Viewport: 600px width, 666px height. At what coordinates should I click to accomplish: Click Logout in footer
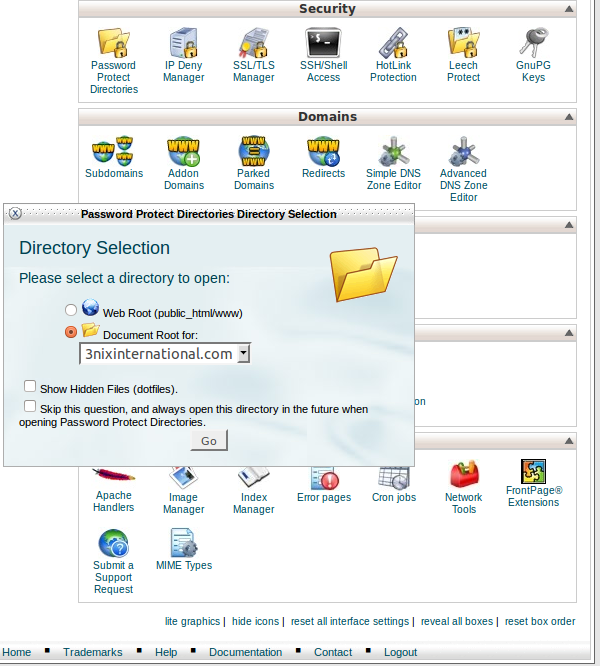pos(400,652)
